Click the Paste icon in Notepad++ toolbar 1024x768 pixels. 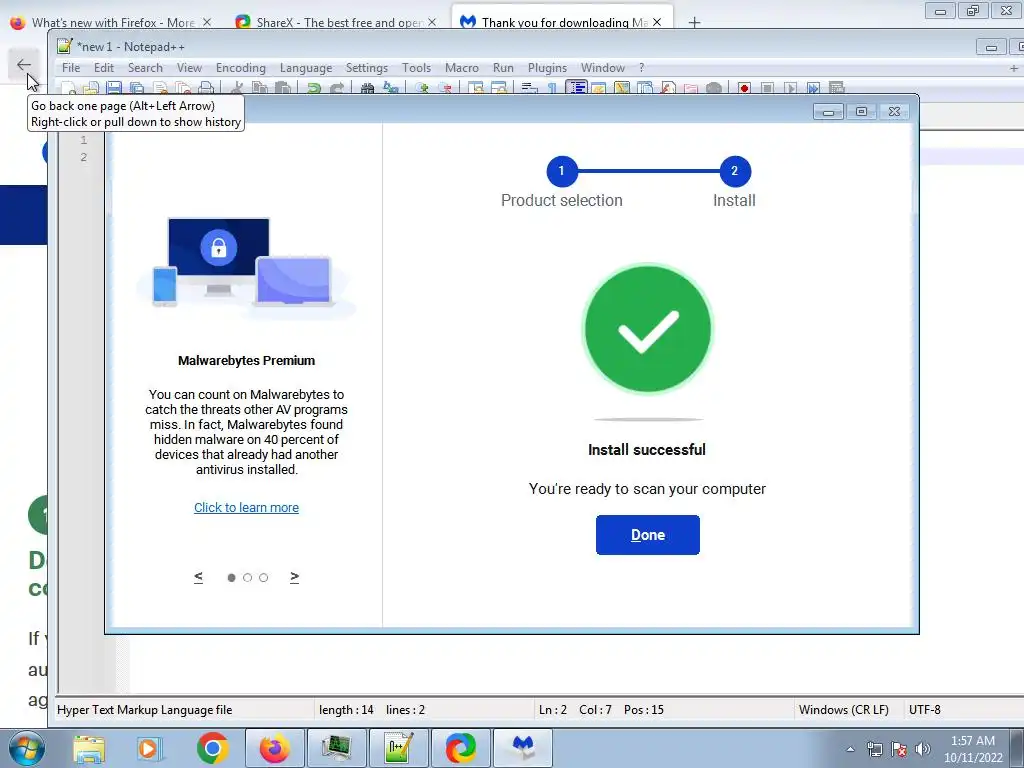[283, 88]
